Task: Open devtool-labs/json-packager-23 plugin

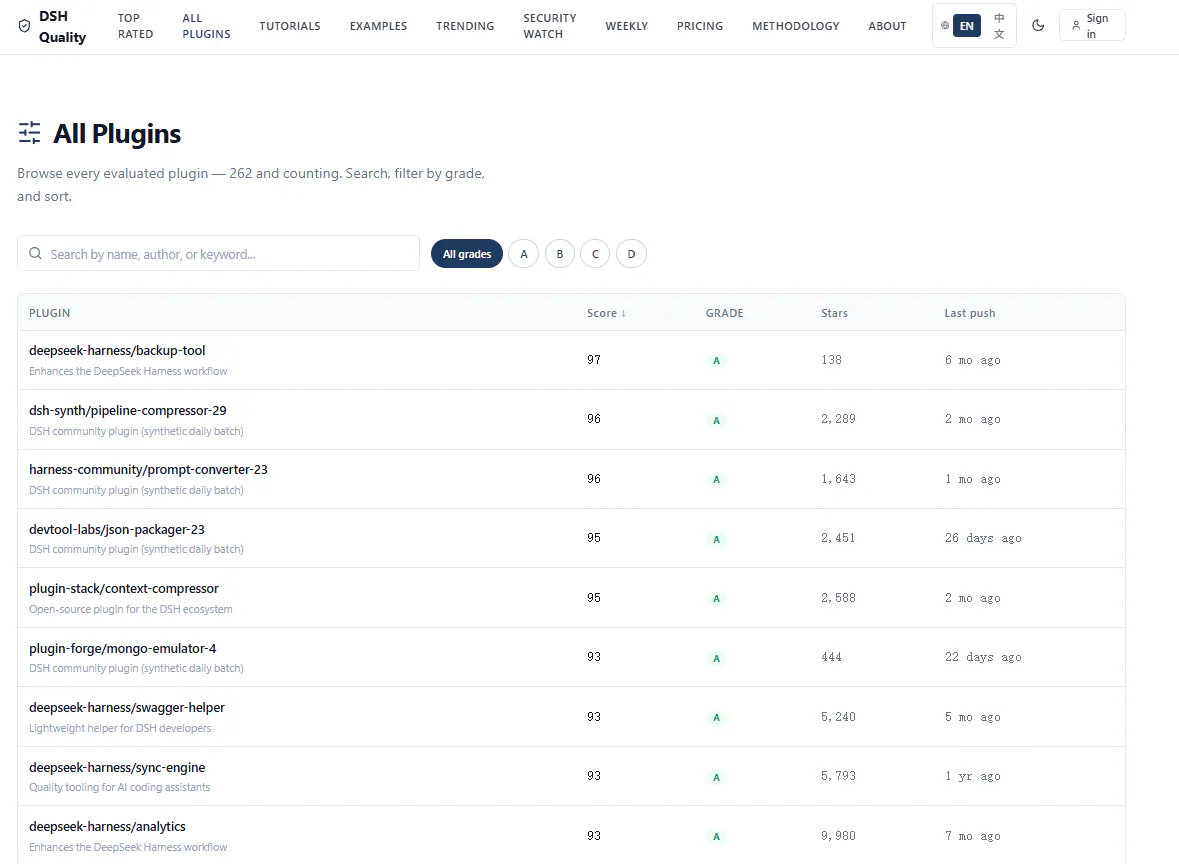Action: 117,529
